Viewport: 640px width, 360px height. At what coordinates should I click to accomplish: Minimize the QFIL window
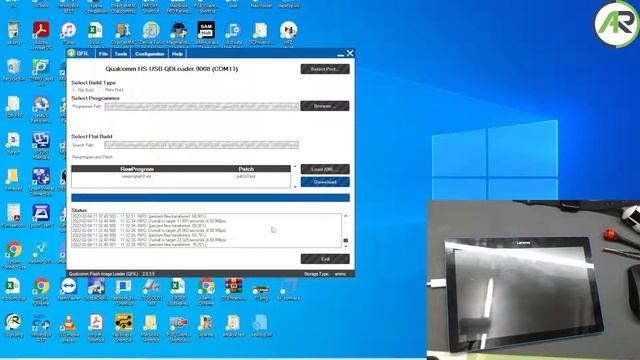click(x=341, y=54)
